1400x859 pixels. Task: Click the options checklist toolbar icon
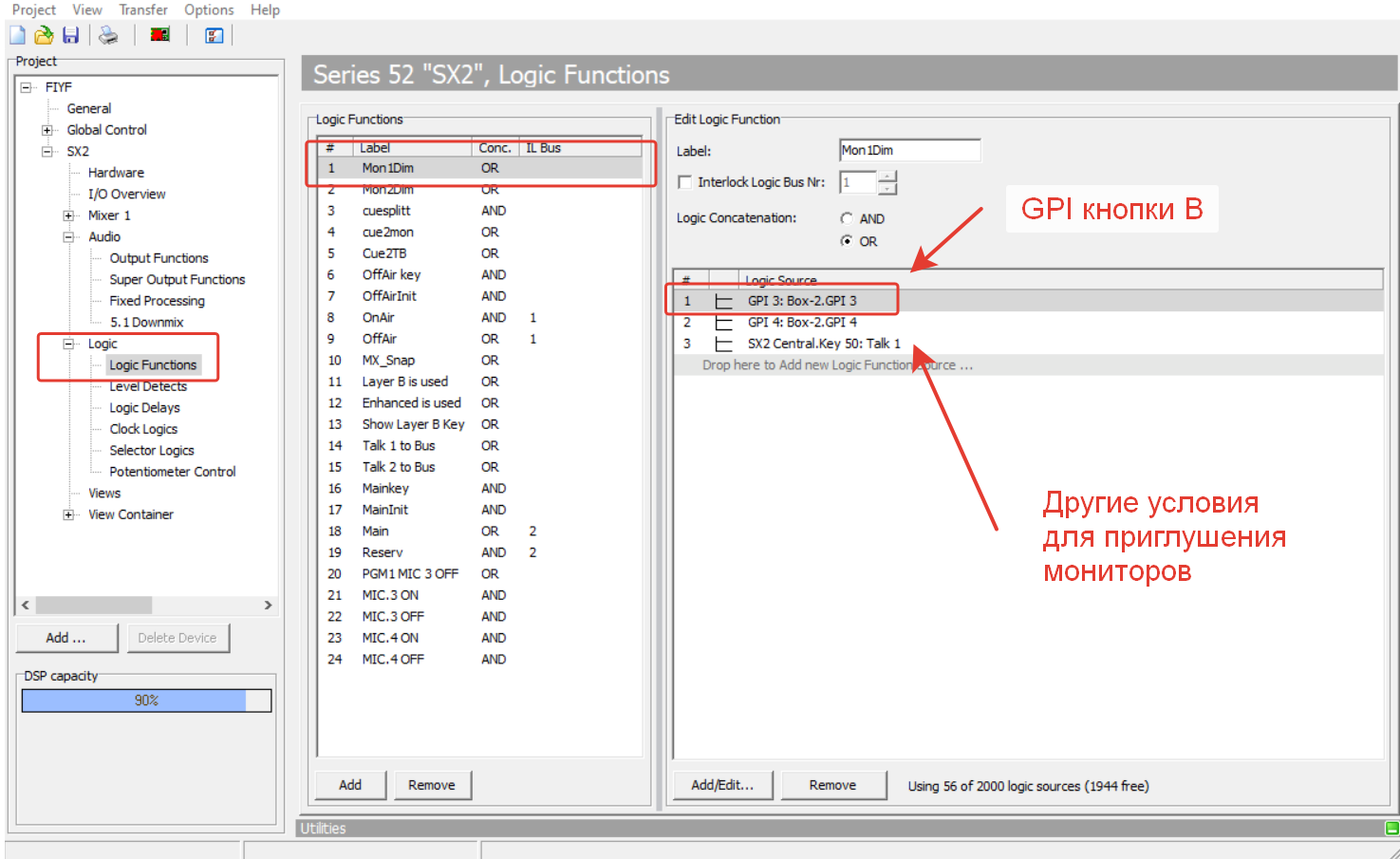pyautogui.click(x=215, y=35)
